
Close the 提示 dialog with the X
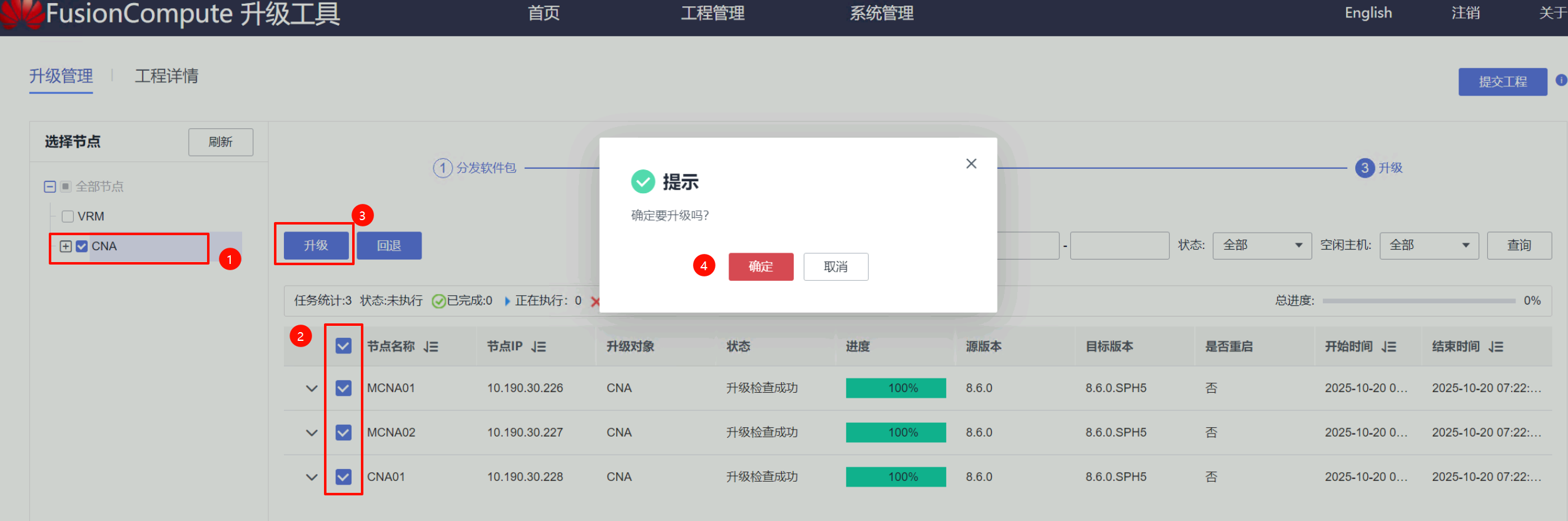pyautogui.click(x=971, y=164)
